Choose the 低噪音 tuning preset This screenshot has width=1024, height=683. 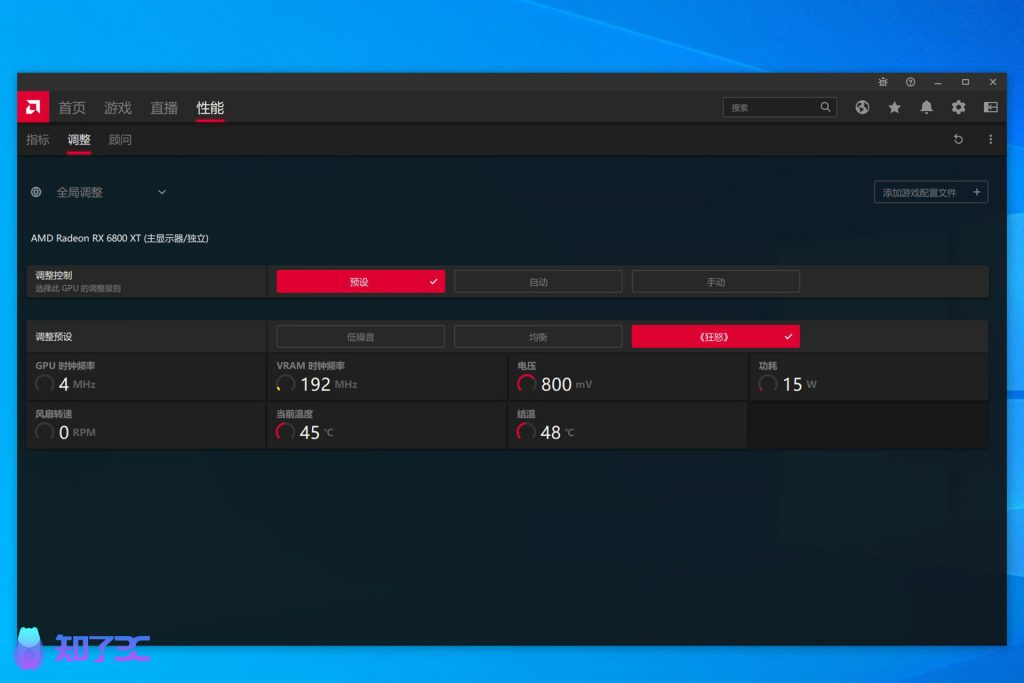[360, 336]
